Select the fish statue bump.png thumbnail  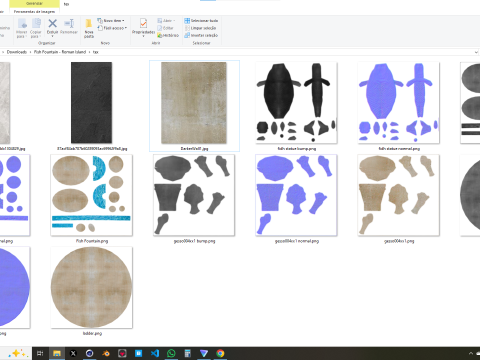(296, 103)
